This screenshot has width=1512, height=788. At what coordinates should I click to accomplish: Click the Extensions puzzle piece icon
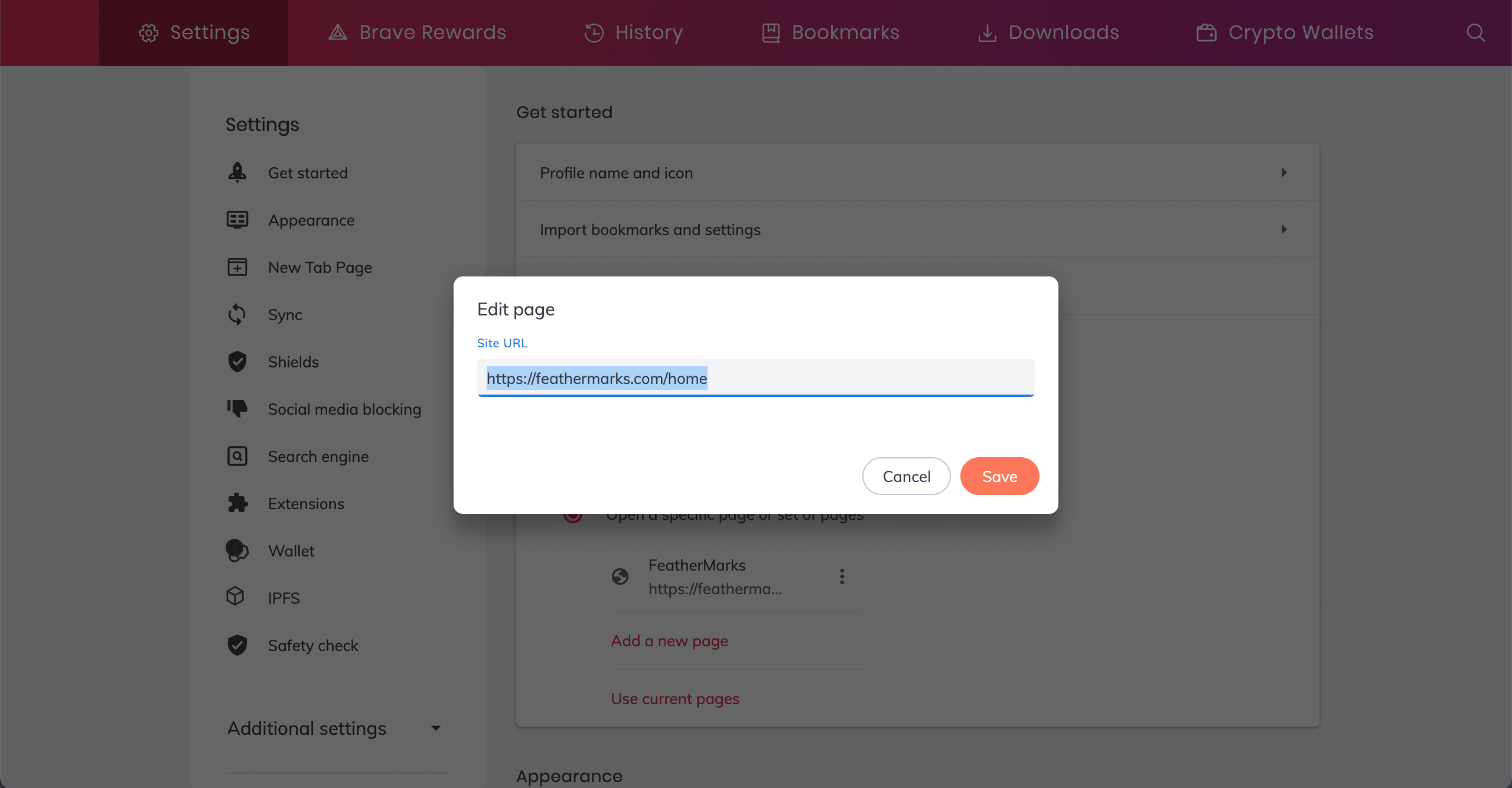point(237,503)
